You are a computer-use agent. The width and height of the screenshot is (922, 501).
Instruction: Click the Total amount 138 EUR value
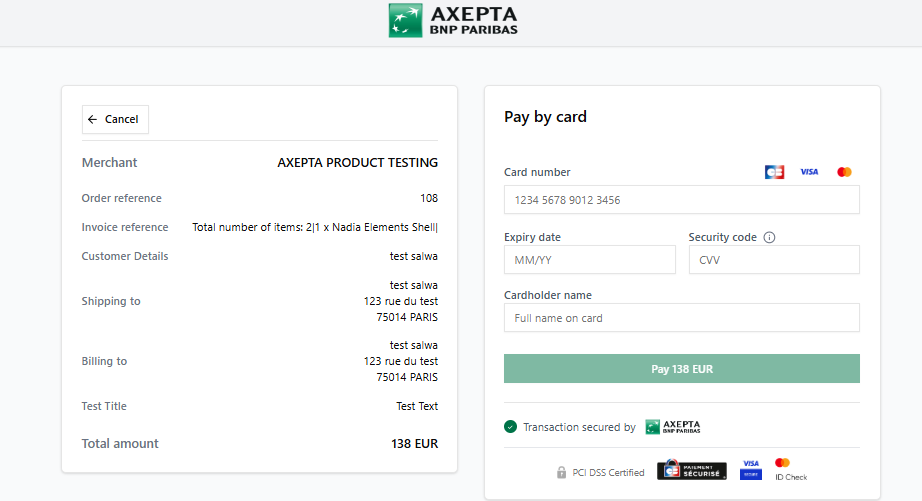[414, 443]
